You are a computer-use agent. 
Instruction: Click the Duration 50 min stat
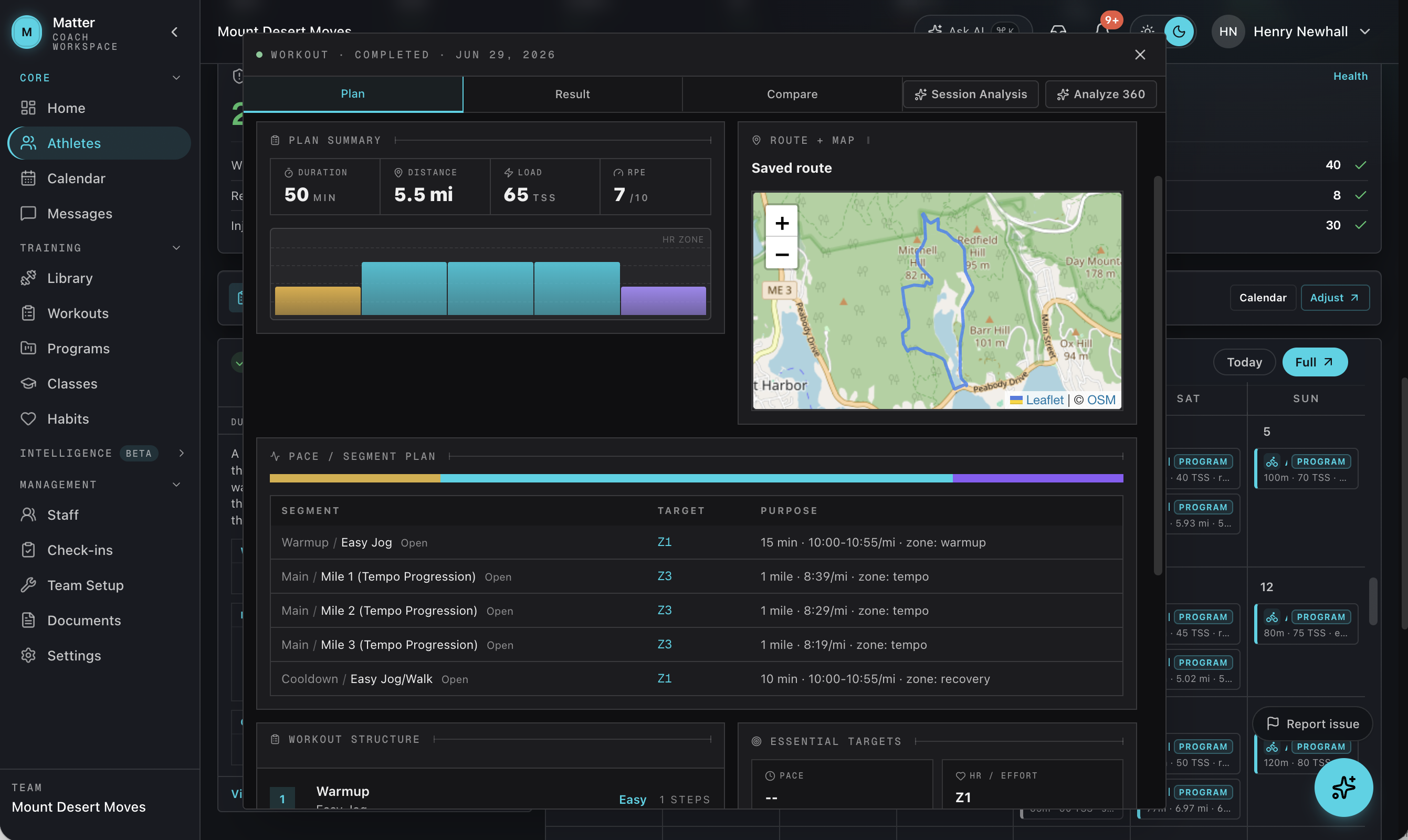(325, 187)
